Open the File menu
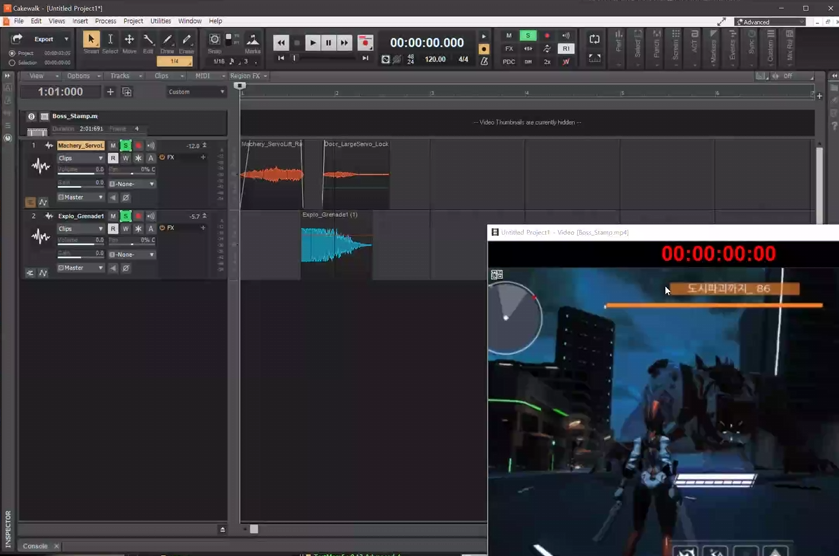This screenshot has width=839, height=556. pos(19,21)
